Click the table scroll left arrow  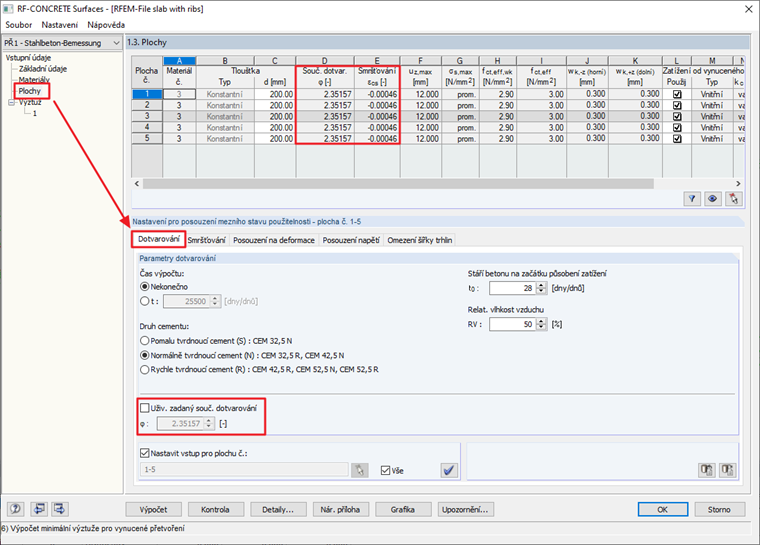(x=137, y=184)
